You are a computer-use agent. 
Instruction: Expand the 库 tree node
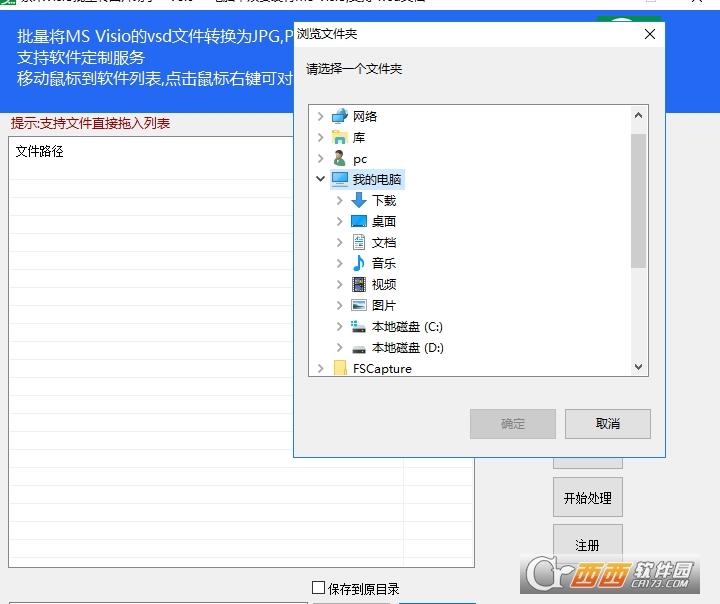(x=321, y=137)
